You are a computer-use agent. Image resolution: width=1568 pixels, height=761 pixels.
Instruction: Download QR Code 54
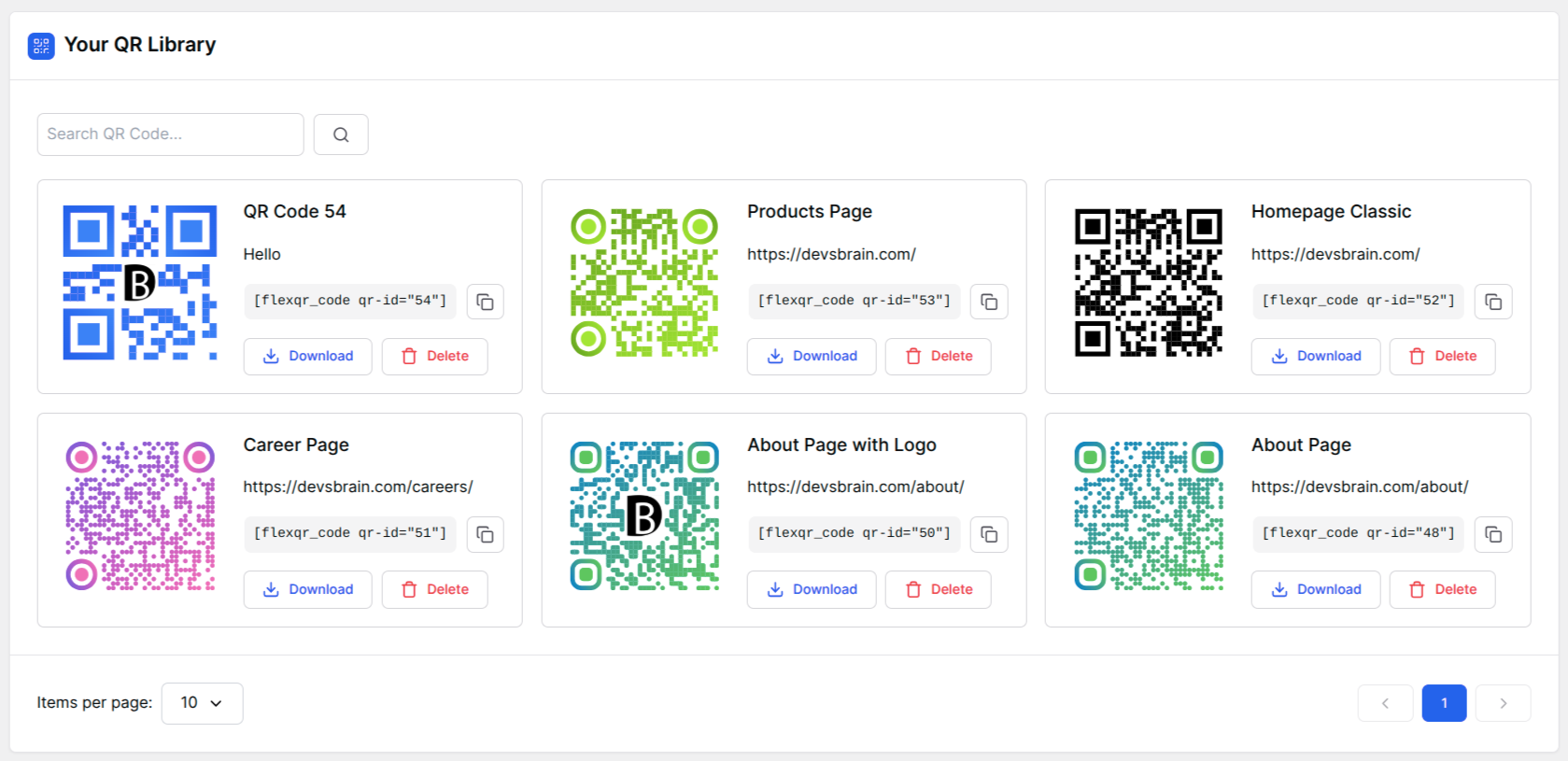pyautogui.click(x=308, y=357)
